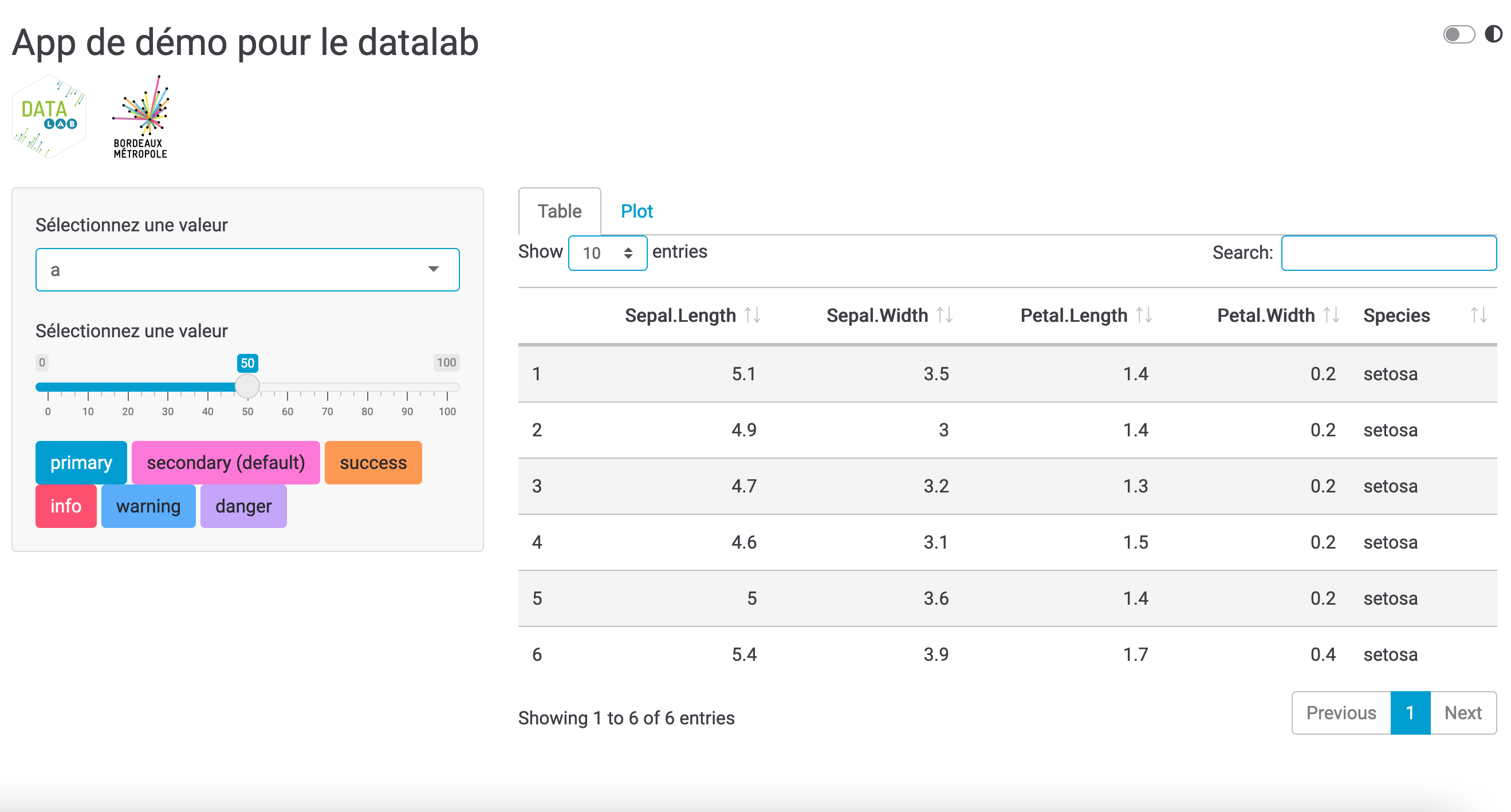Screen dimensions: 1511x812
Task: Click the primary button
Action: [81, 463]
